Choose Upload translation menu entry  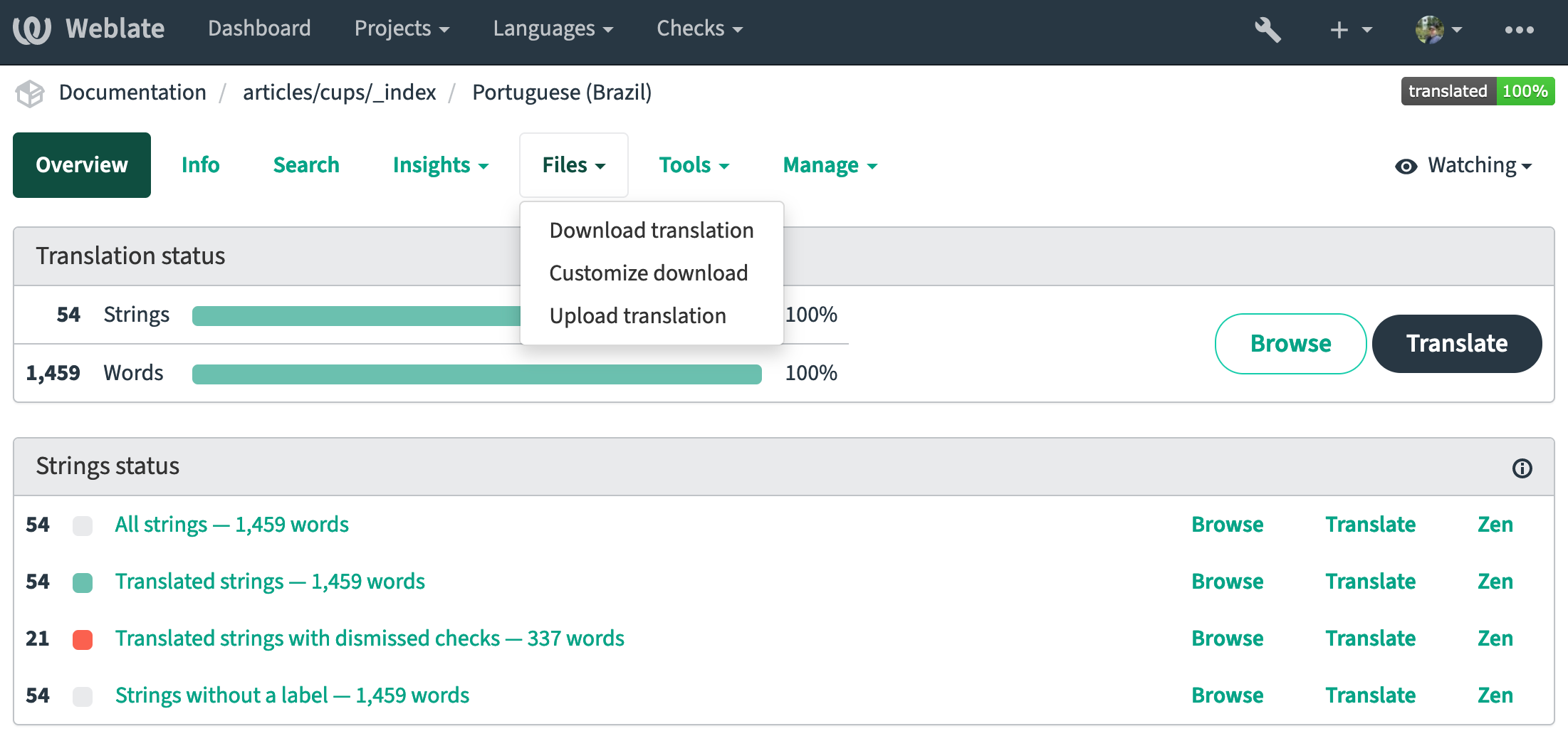pyautogui.click(x=637, y=316)
